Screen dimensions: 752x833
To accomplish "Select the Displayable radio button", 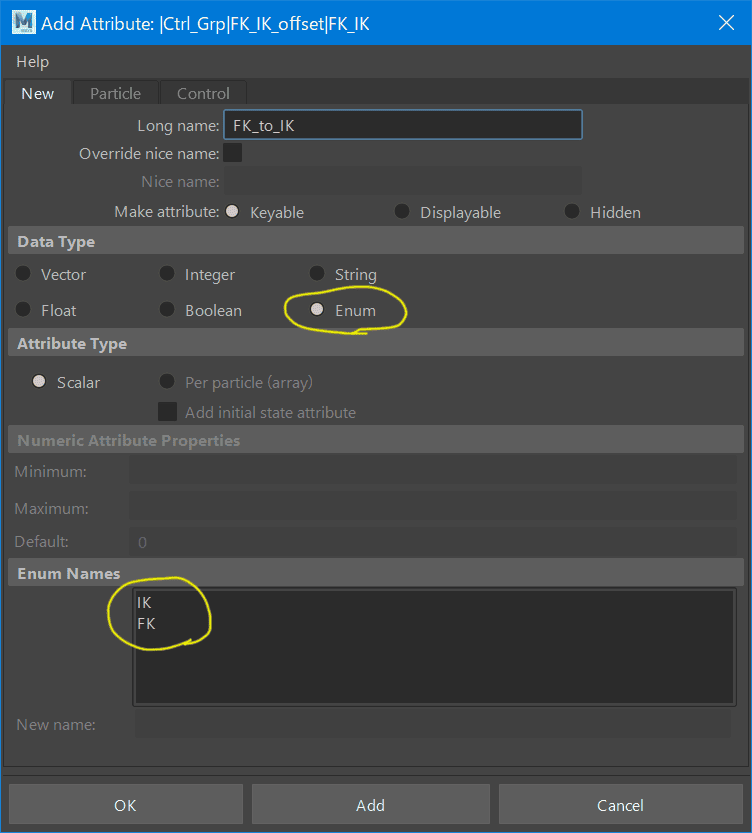I will point(402,211).
